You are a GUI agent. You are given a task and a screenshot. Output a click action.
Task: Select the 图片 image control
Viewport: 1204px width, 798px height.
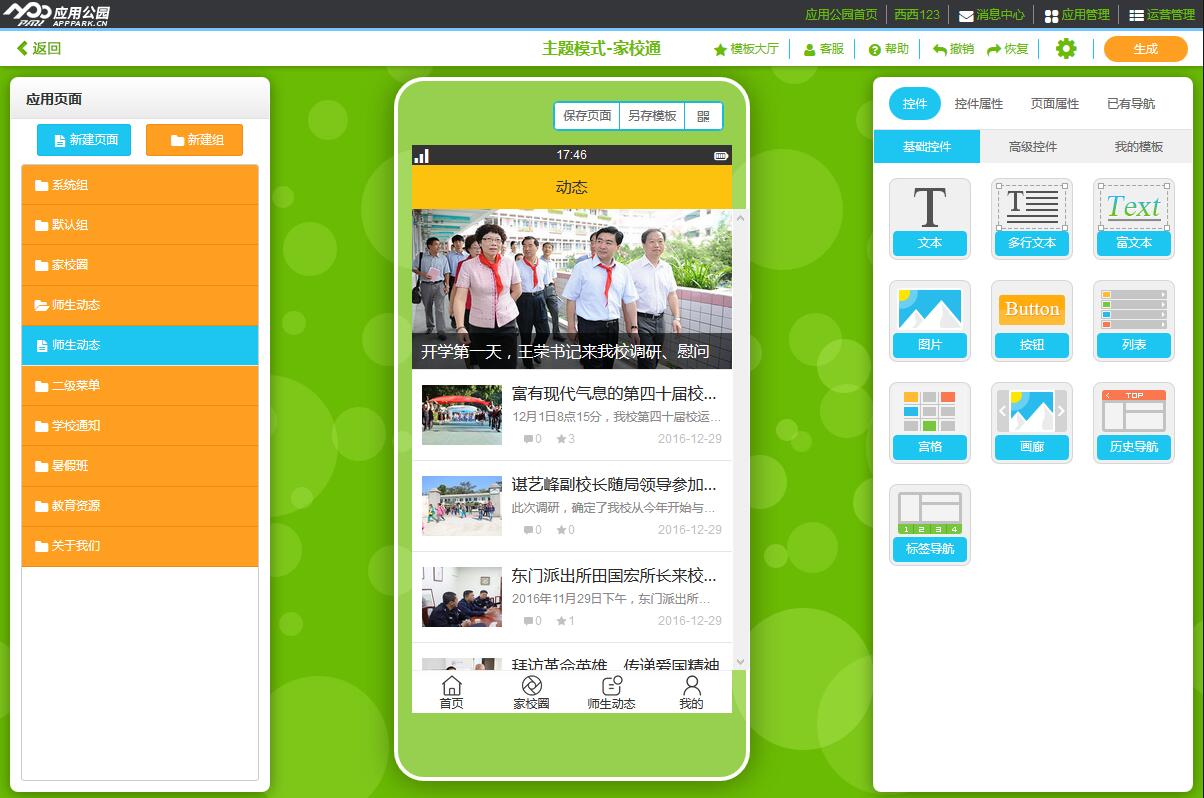[929, 320]
